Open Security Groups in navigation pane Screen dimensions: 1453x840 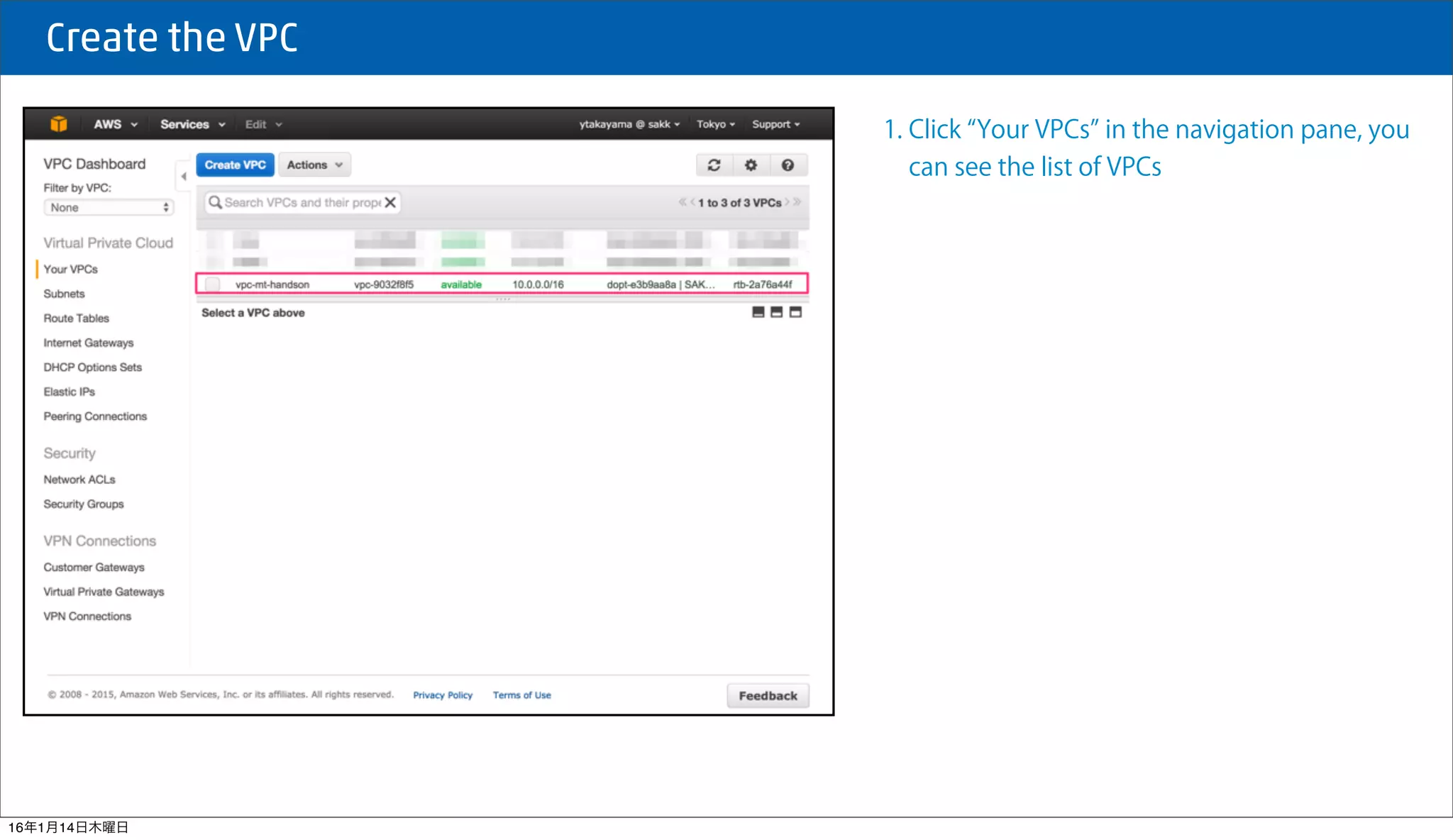83,504
